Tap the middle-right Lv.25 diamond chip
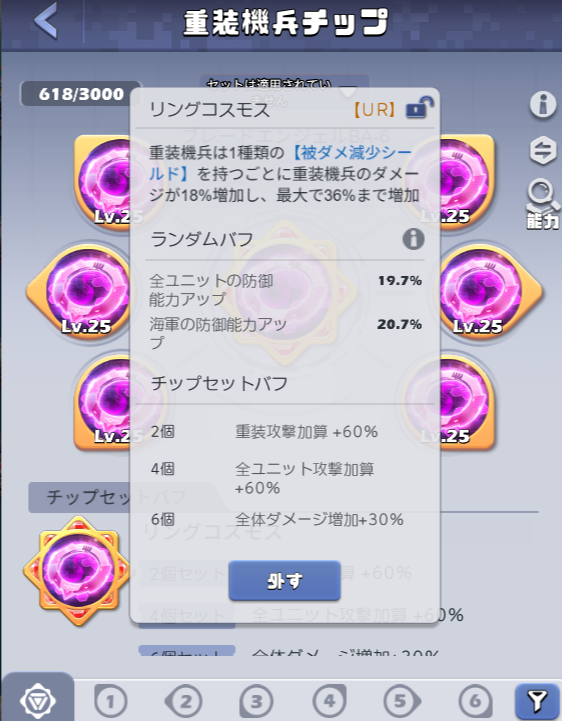 click(489, 292)
